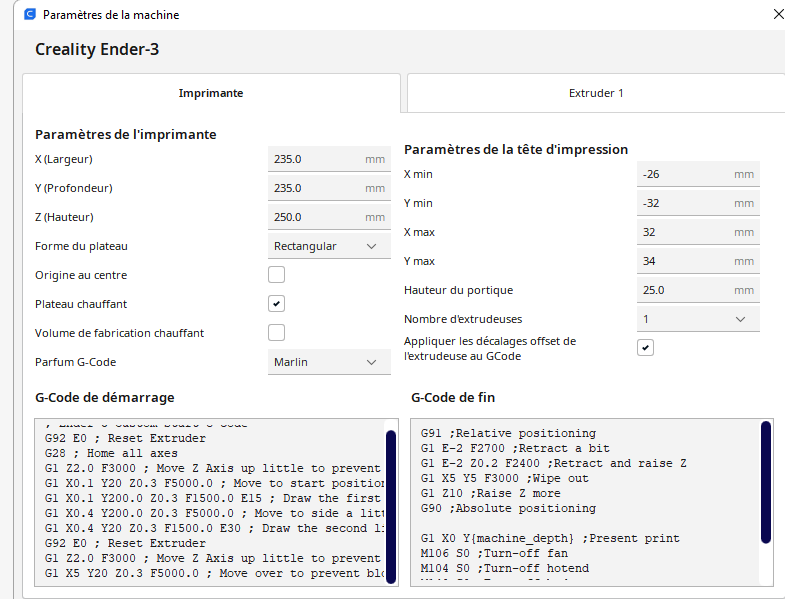785x599 pixels.
Task: Enable the Origine au centre checkbox
Action: (x=276, y=275)
